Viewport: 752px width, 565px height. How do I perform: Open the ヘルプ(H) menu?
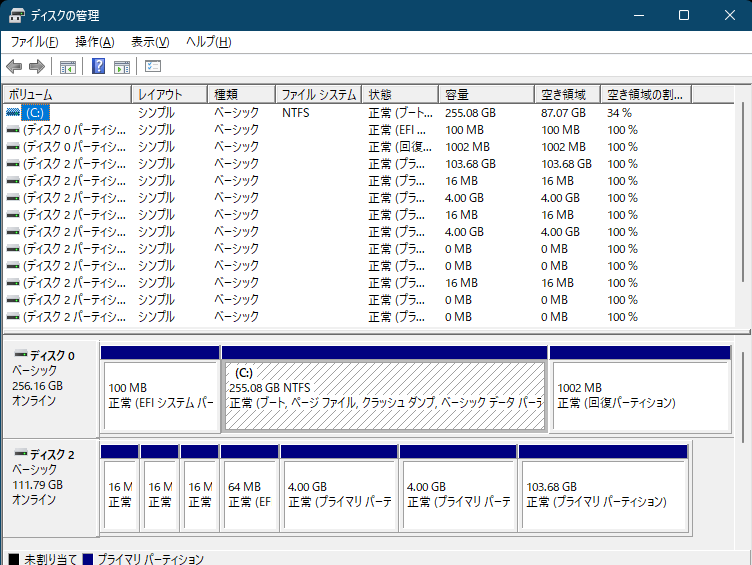(x=209, y=42)
